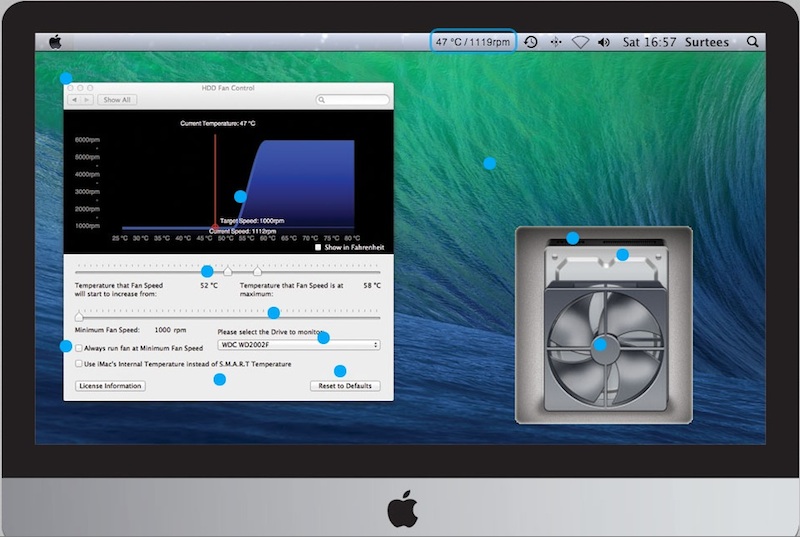The height and width of the screenshot is (537, 800).
Task: Click the Time Machine menu bar icon
Action: (531, 42)
